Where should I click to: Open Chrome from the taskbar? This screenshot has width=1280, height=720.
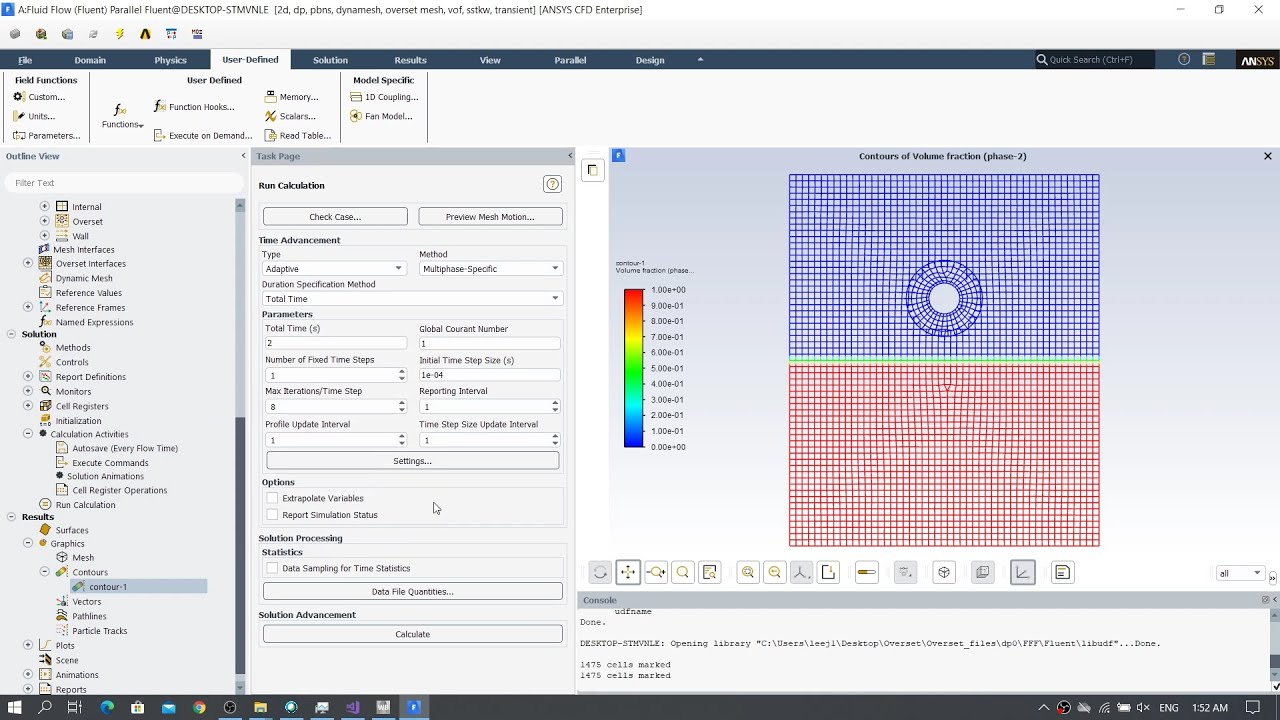pyautogui.click(x=199, y=708)
